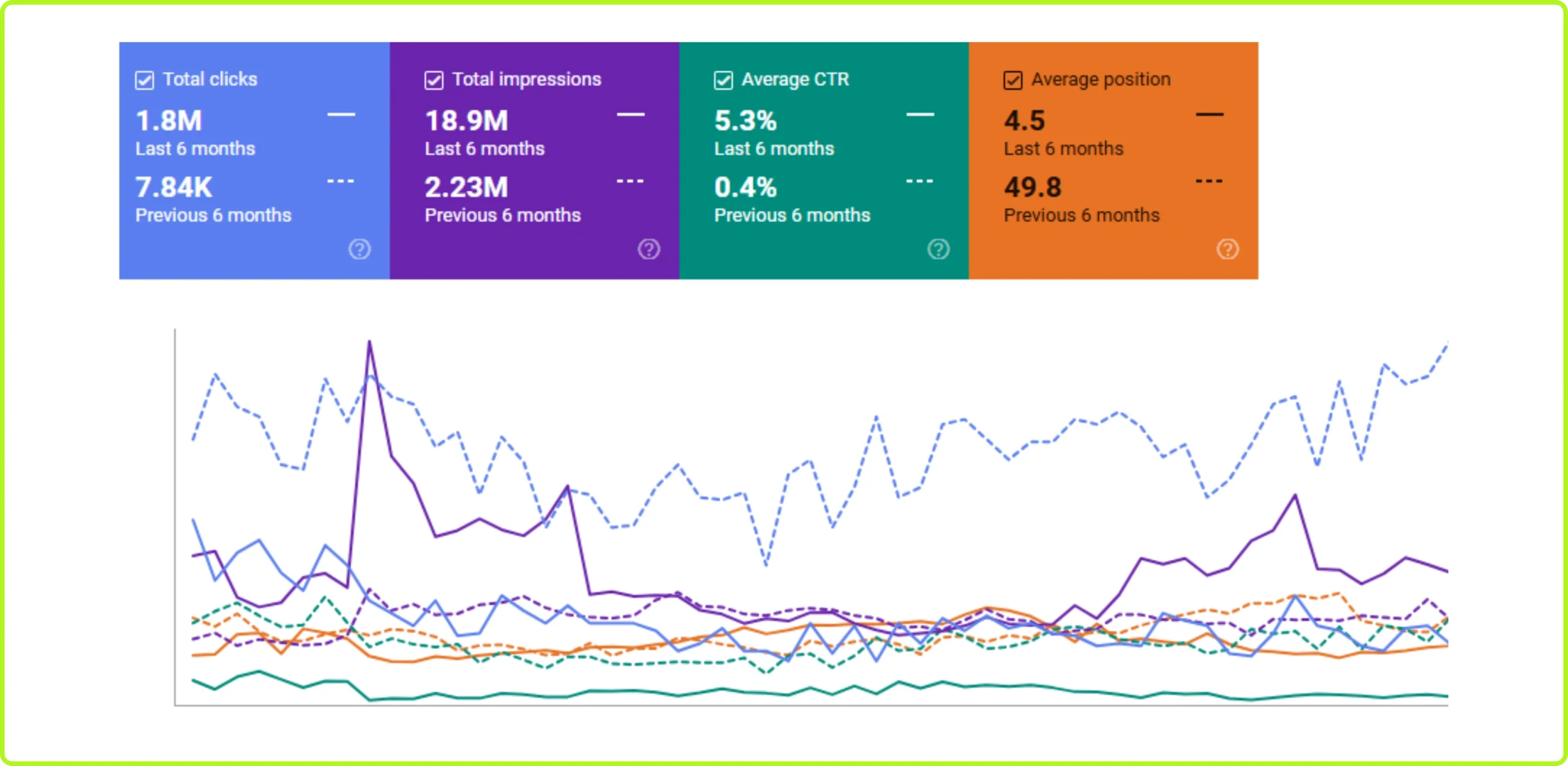
Task: Uncheck the Total clicks checkbox
Action: [145, 80]
